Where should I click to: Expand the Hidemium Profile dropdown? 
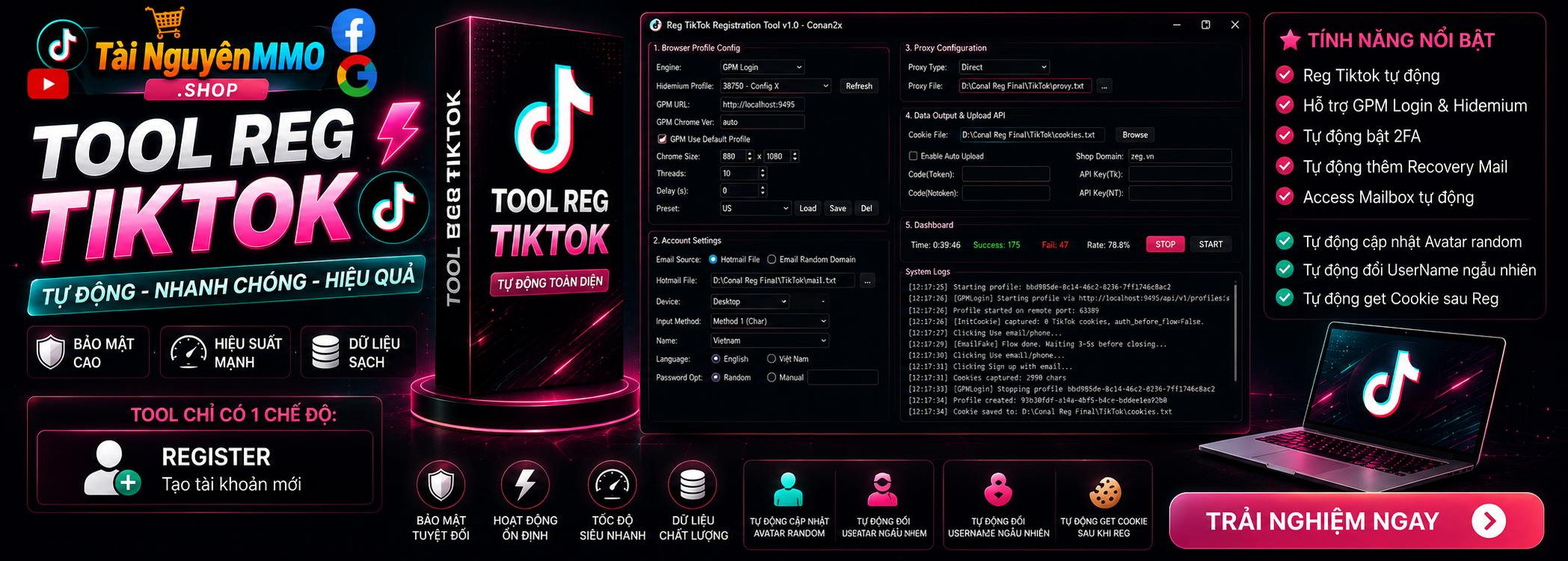(x=775, y=86)
